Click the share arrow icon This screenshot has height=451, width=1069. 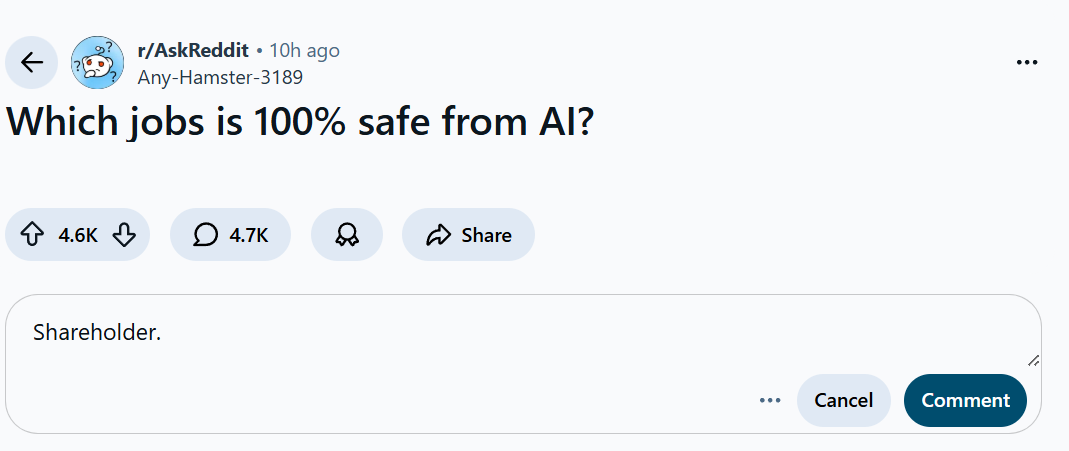439,235
